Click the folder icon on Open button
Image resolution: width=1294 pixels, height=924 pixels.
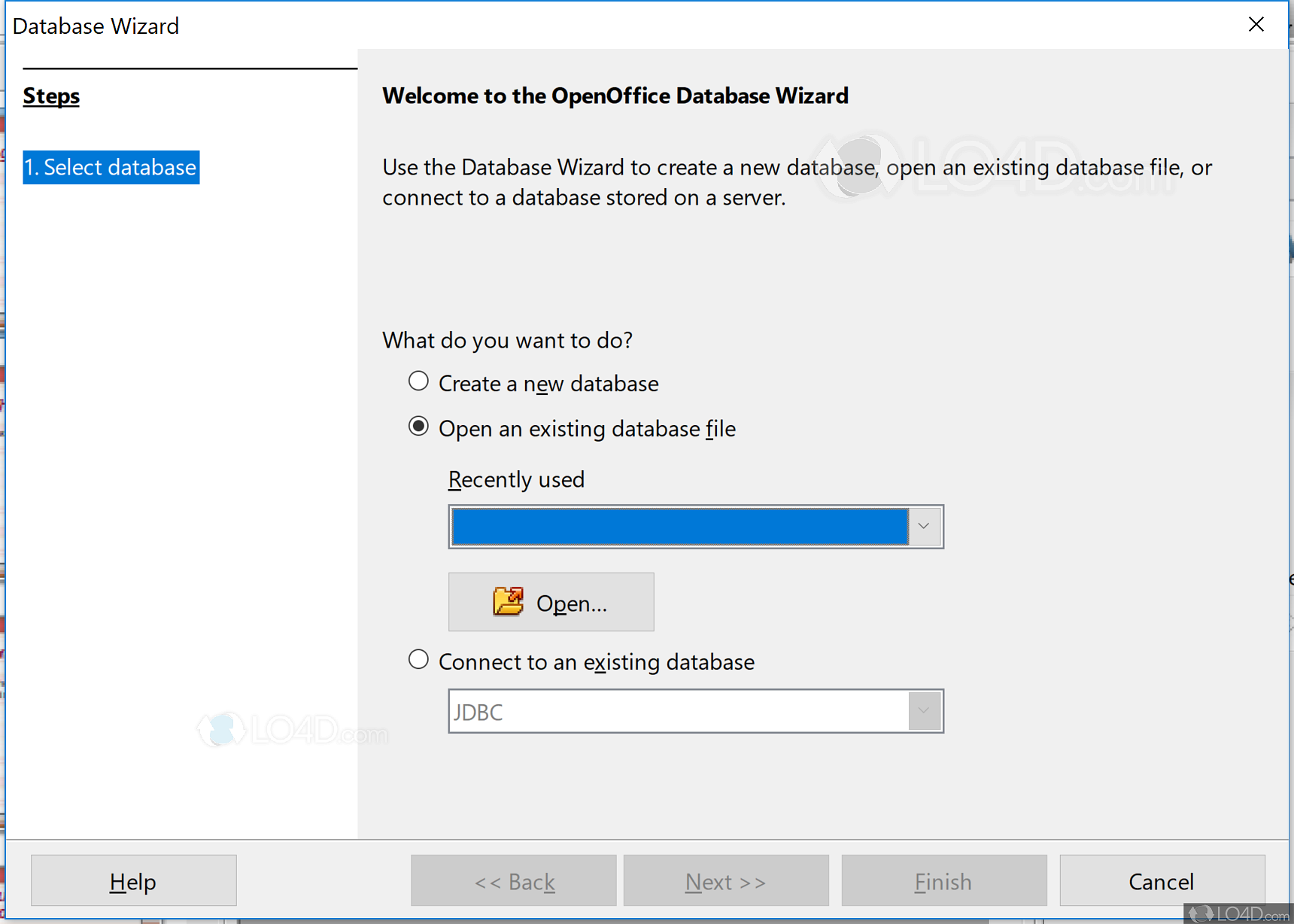click(509, 601)
